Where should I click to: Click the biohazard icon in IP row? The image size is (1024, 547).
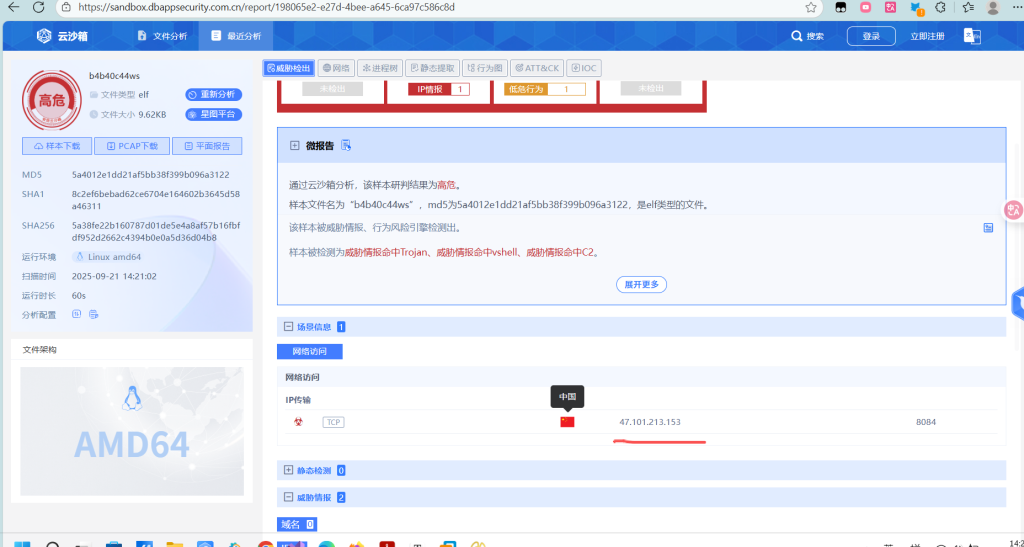[297, 422]
